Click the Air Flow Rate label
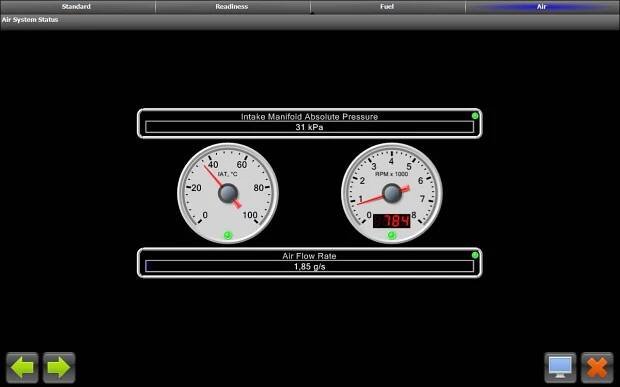620x387 pixels. click(310, 256)
